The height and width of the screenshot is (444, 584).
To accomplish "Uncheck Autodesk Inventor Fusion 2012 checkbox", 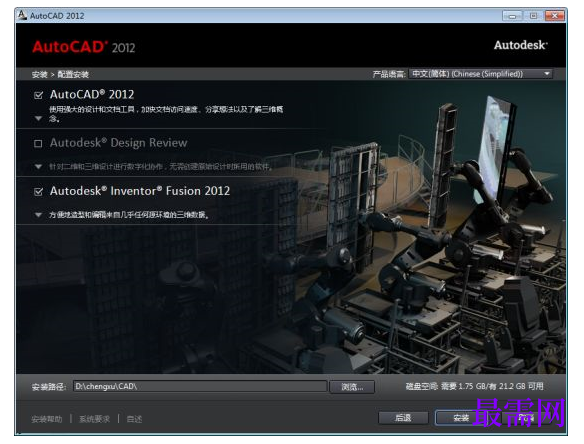I will click(x=38, y=192).
